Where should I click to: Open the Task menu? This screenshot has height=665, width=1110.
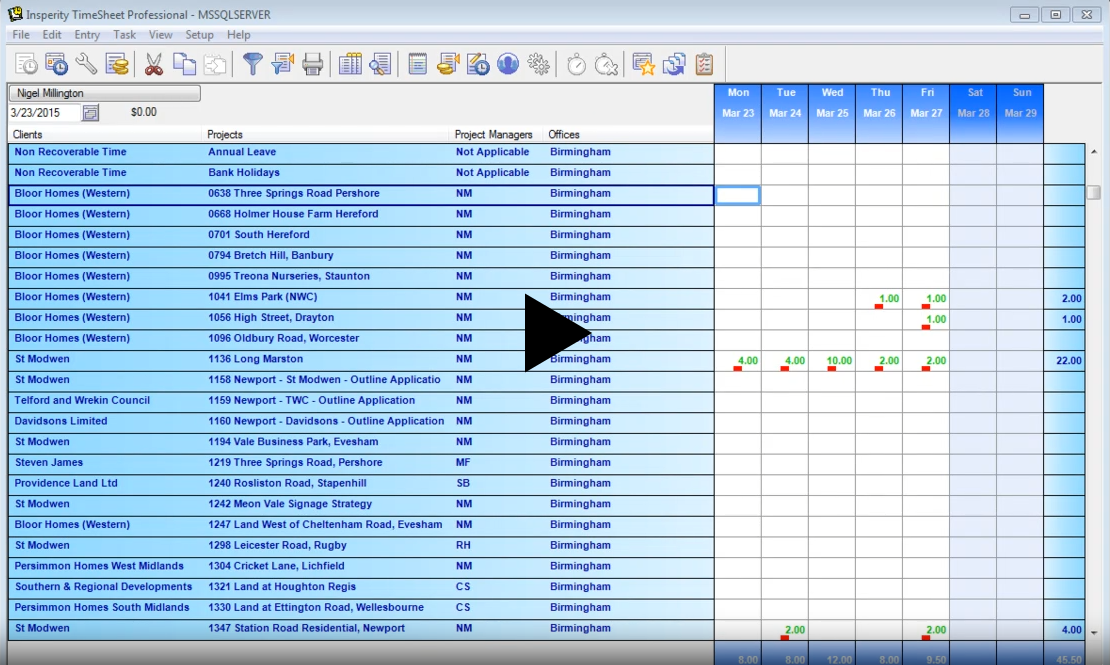pos(124,35)
